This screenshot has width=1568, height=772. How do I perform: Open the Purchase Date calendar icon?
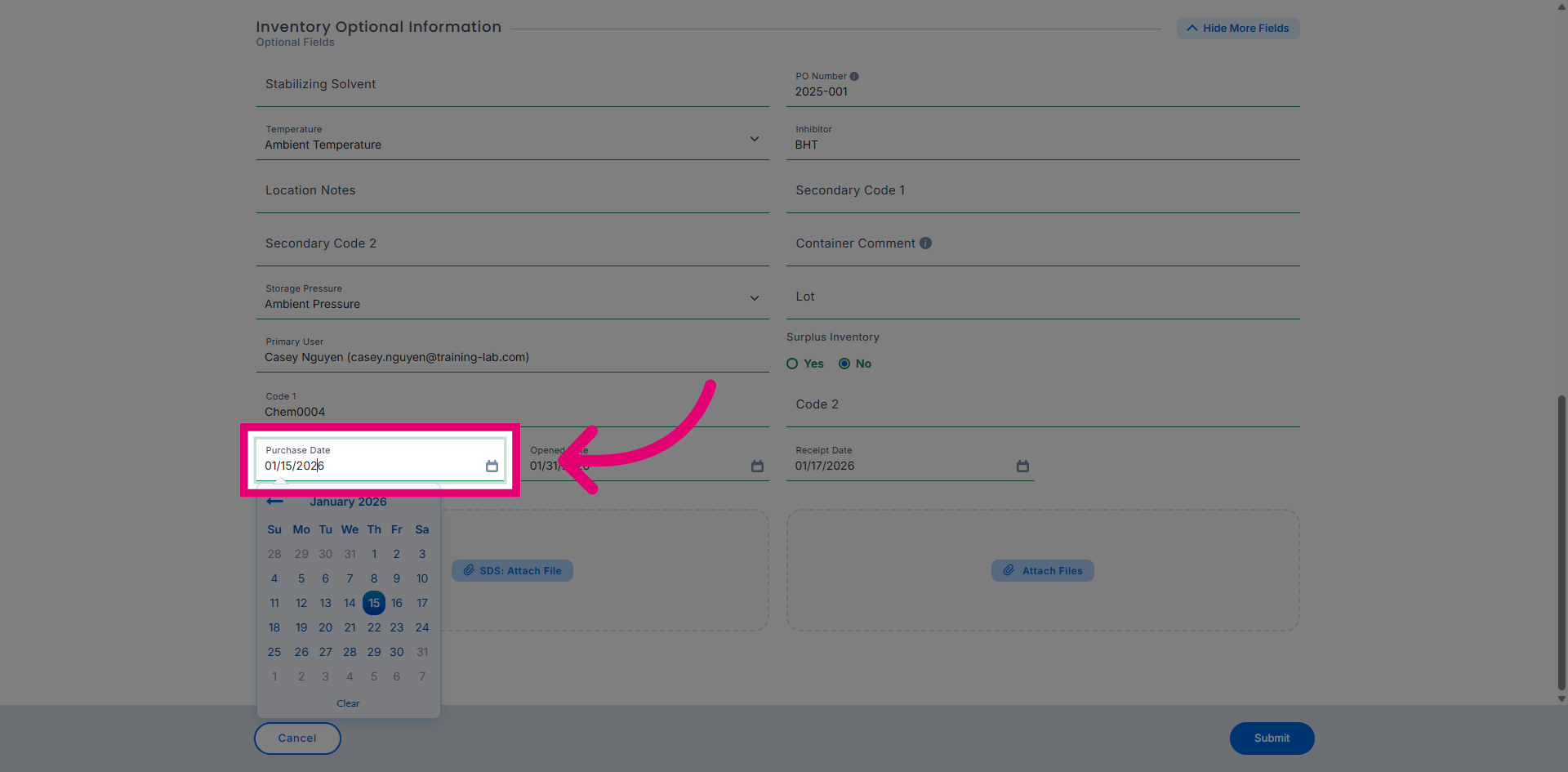[492, 466]
